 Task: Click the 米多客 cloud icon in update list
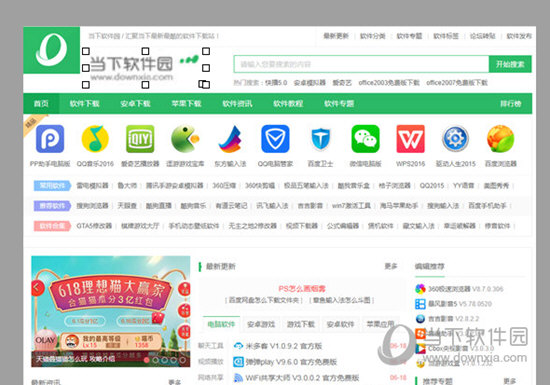238,346
